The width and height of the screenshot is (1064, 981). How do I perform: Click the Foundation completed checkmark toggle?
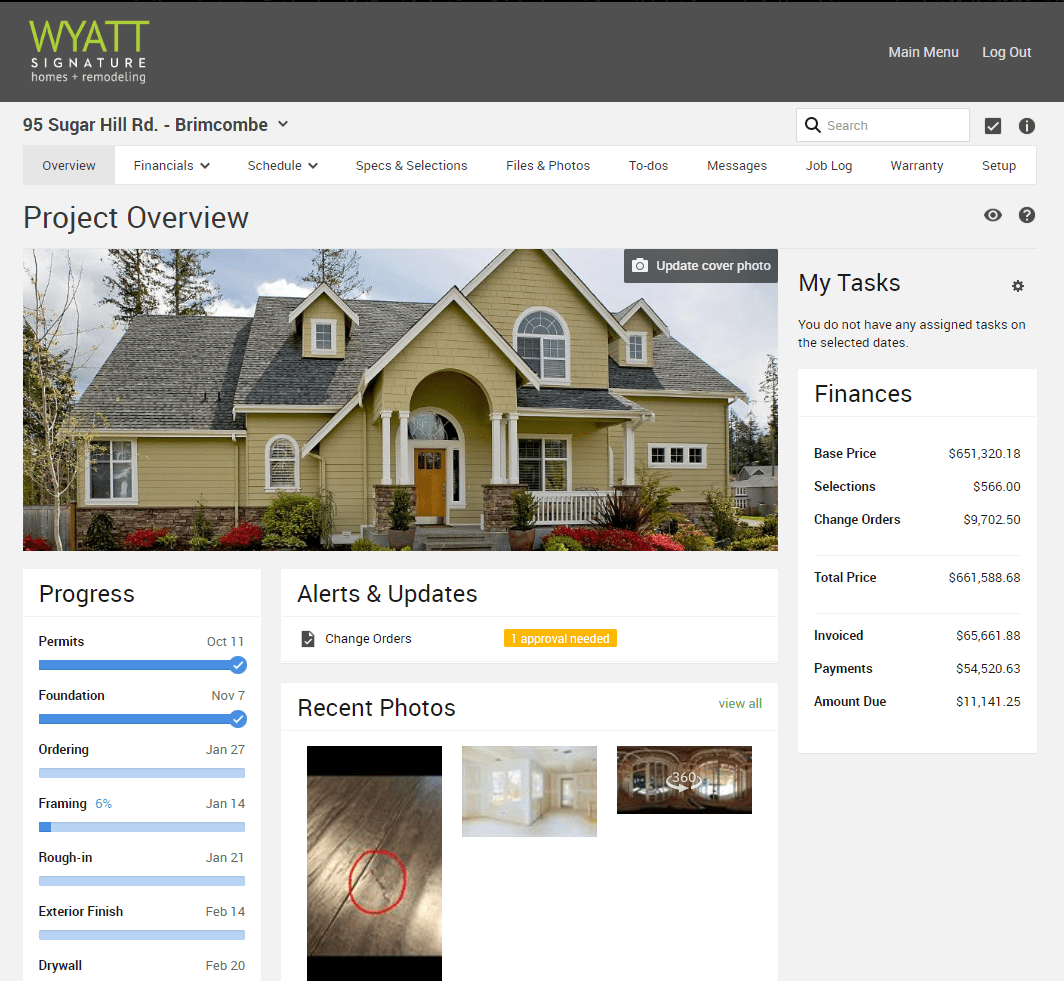[238, 719]
